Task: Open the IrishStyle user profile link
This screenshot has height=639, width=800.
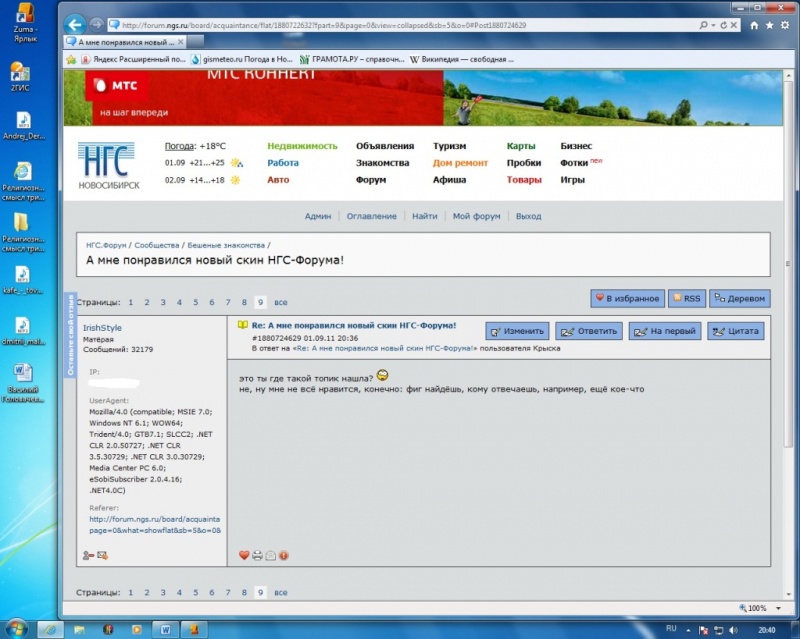Action: (x=102, y=327)
